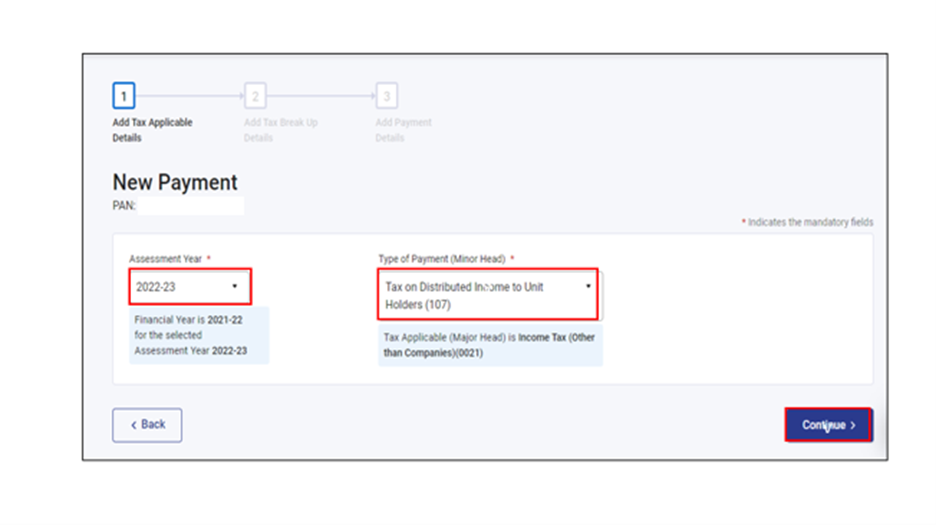Screen dimensions: 936x525
Task: Click the left chevron on Back button
Action: click(134, 425)
